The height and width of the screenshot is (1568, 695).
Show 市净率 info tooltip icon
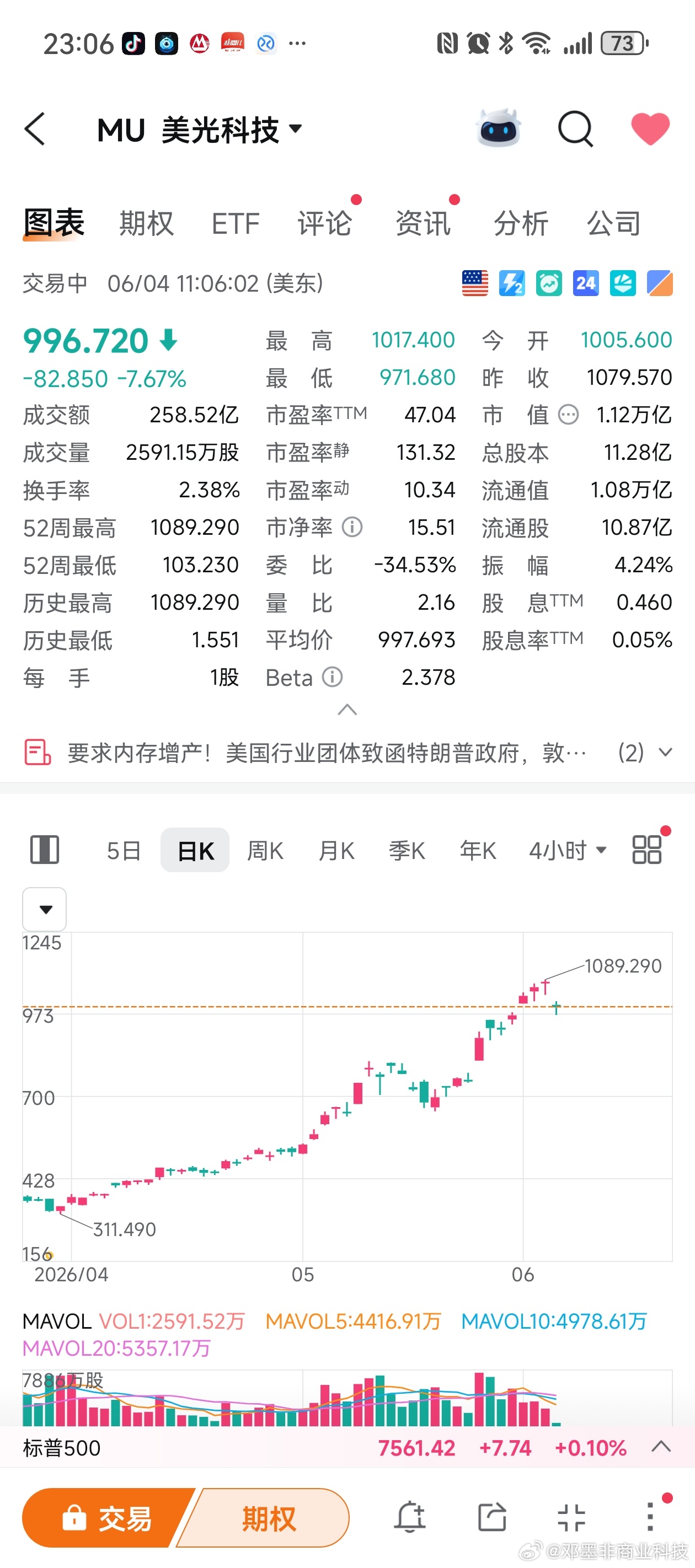(x=352, y=527)
